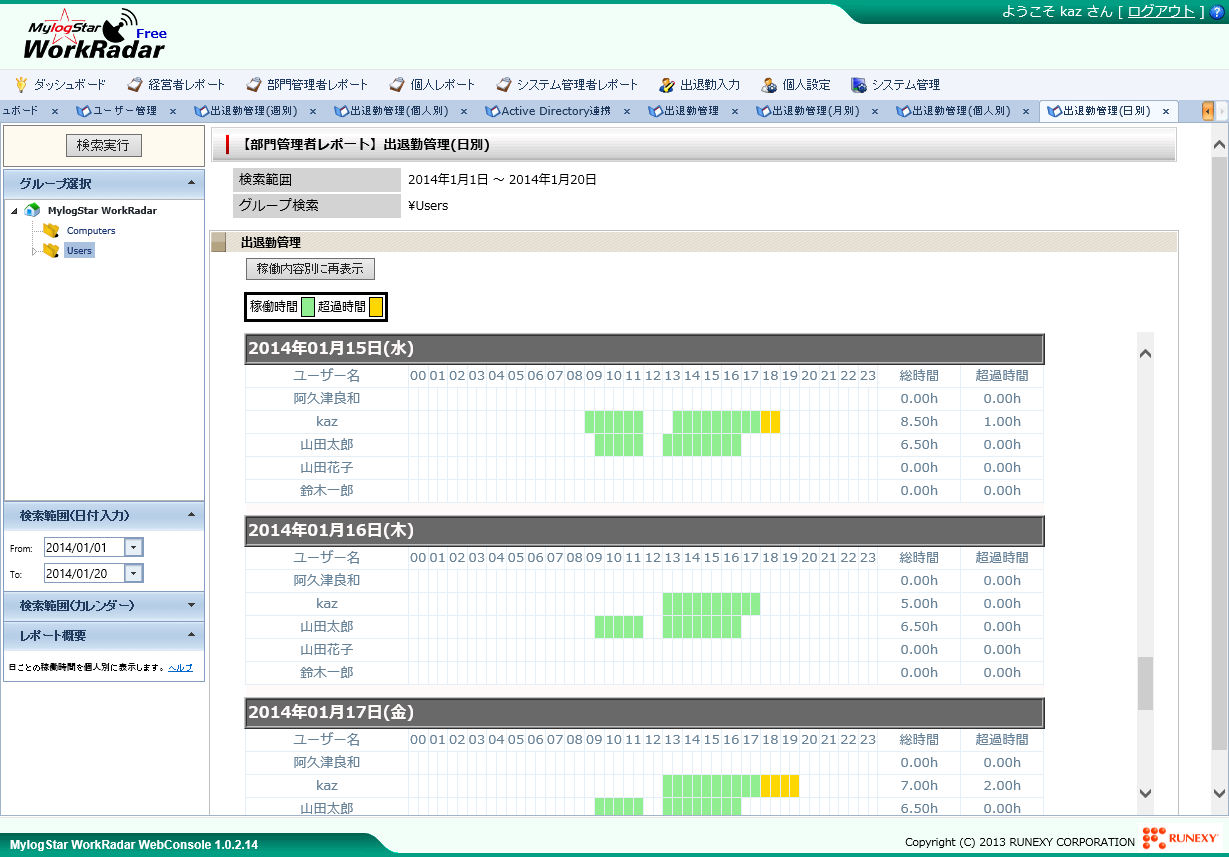Close the Active Directory連携 tab
This screenshot has height=857, width=1229.
tap(626, 111)
